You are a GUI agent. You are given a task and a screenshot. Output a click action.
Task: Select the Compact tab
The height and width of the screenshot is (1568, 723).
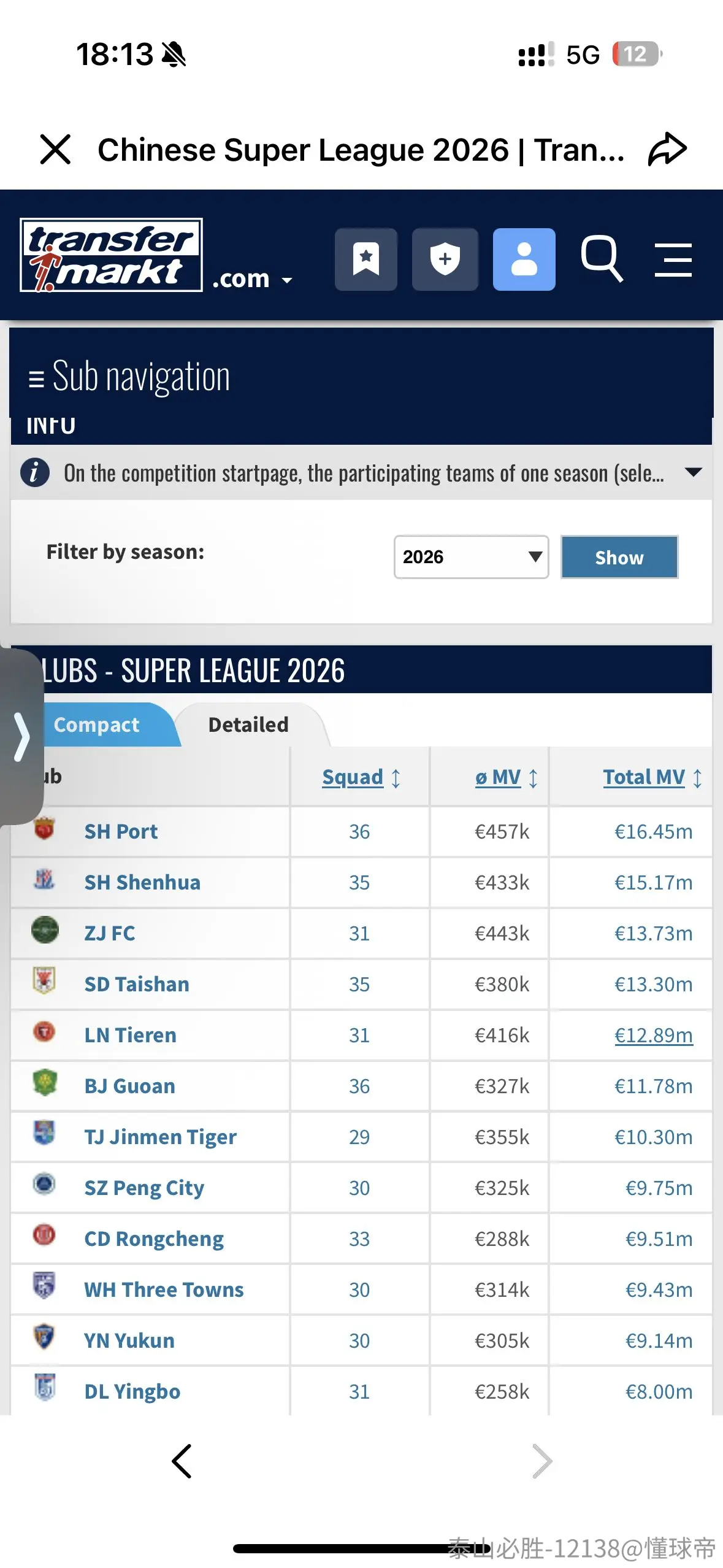click(97, 724)
